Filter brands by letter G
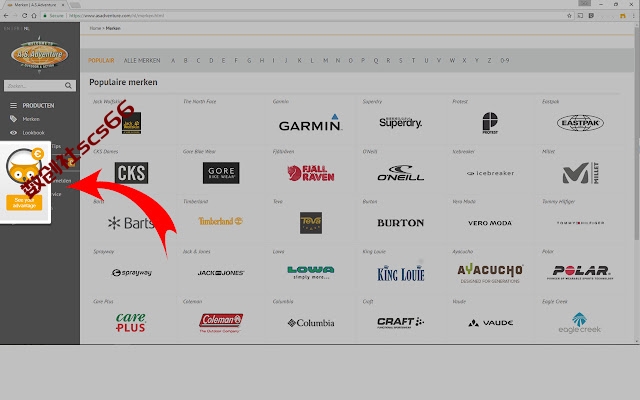Viewport: 640px width, 400px height. (249, 60)
